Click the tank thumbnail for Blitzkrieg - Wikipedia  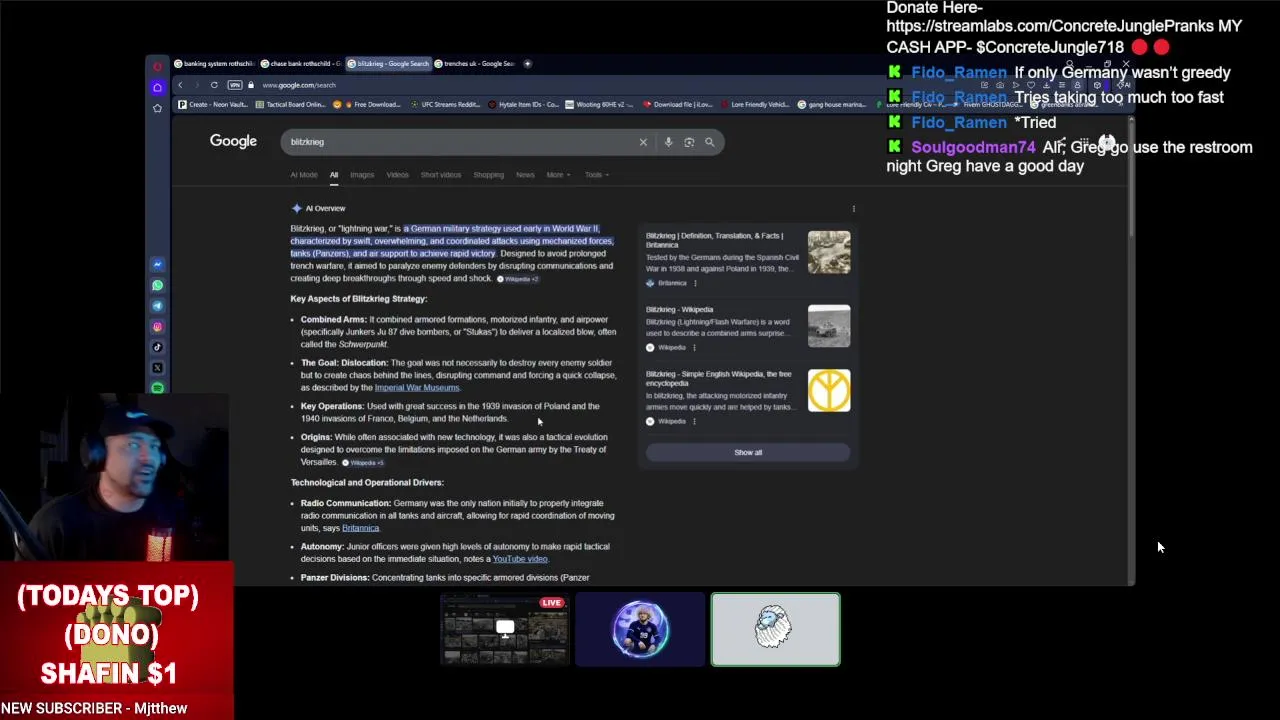pyautogui.click(x=829, y=326)
